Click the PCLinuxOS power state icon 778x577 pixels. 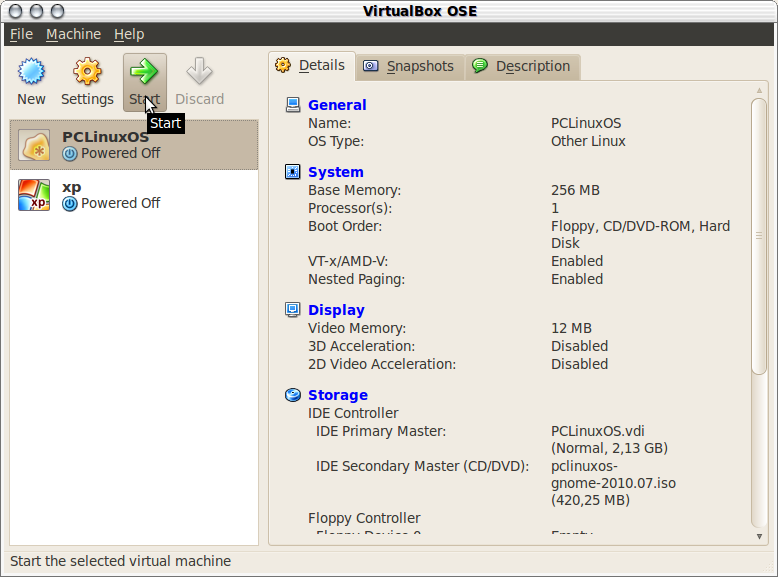(x=69, y=154)
